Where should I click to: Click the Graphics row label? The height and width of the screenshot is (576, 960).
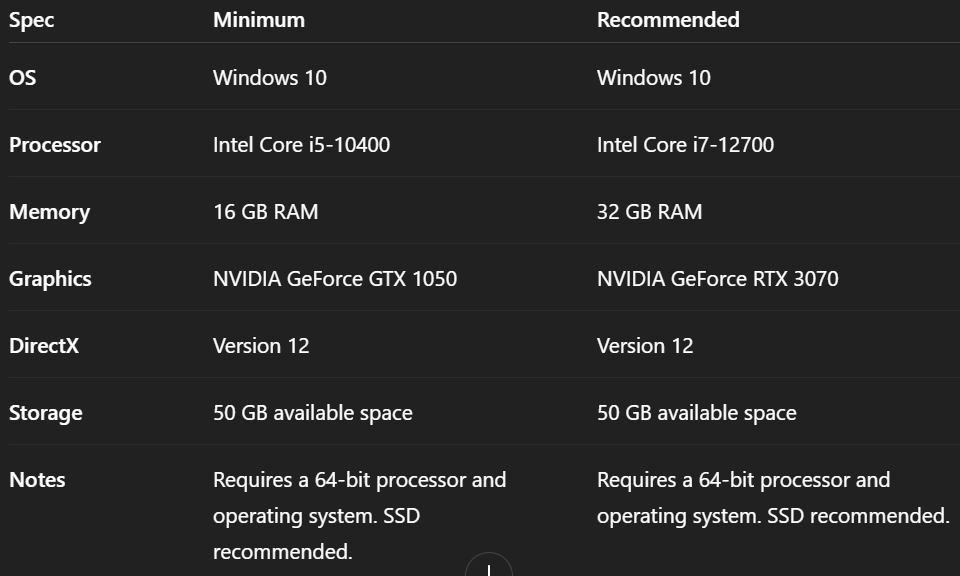click(x=50, y=280)
